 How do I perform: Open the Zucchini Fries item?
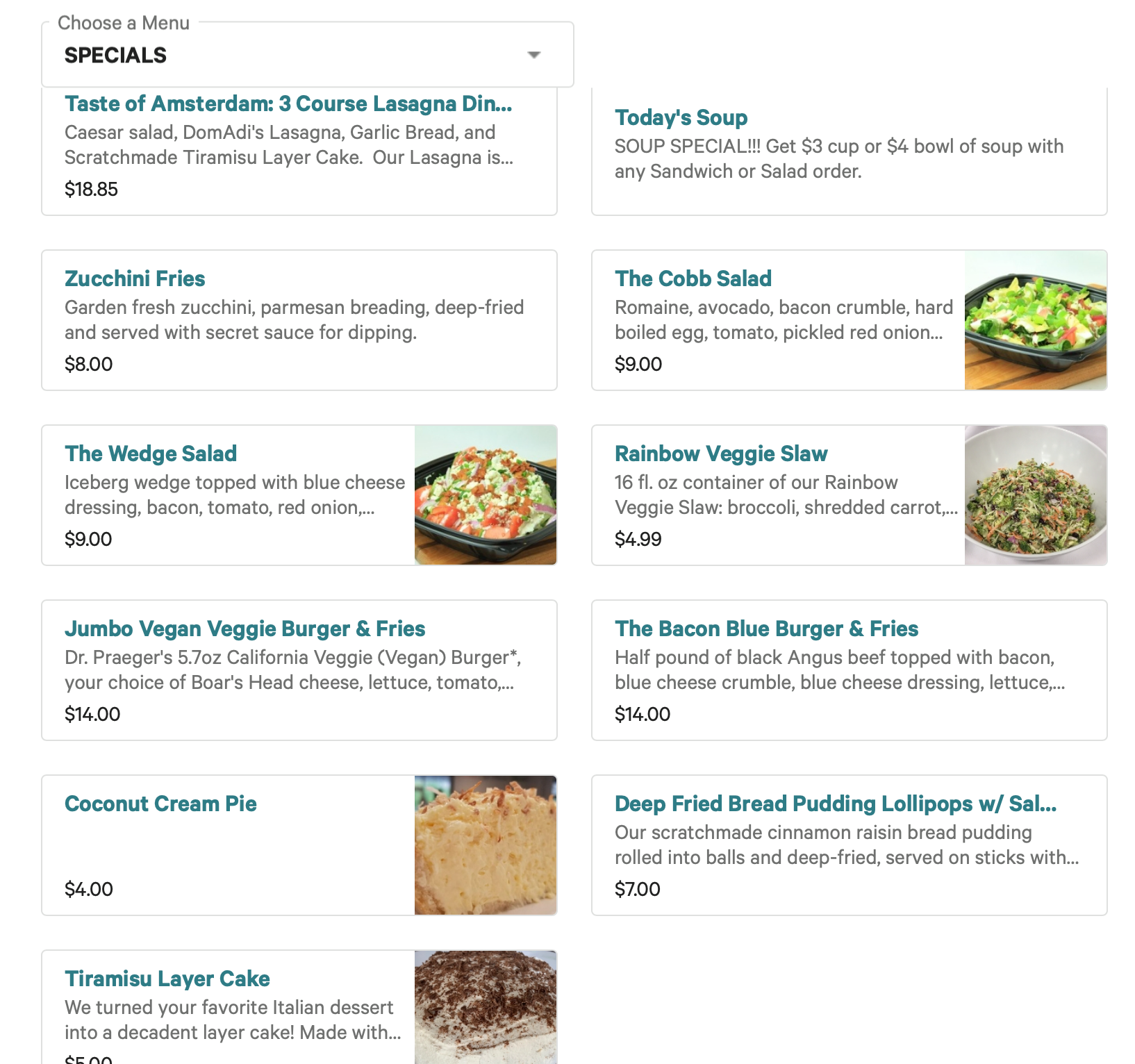click(x=135, y=279)
